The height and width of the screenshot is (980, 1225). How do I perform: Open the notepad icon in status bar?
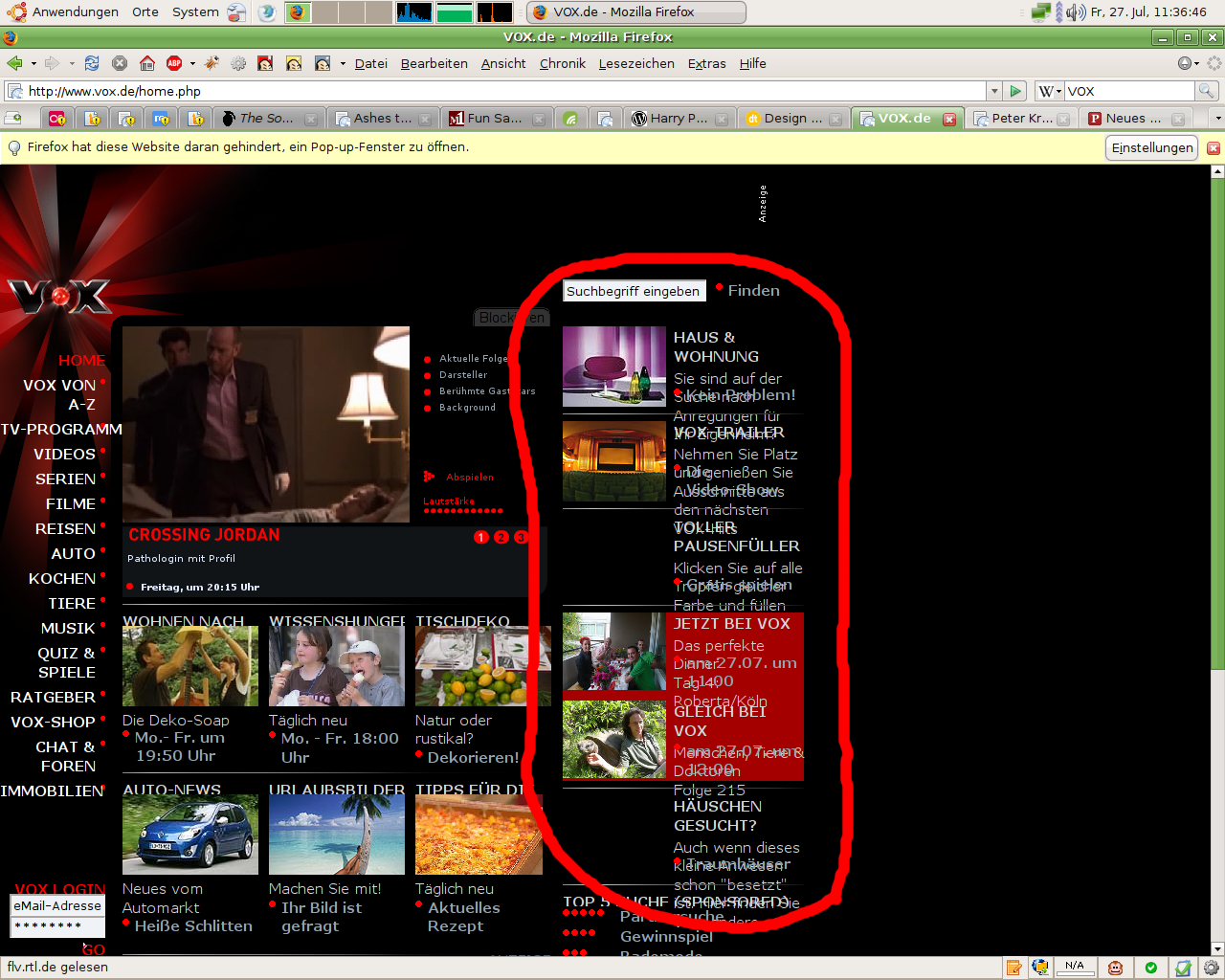tap(1013, 968)
